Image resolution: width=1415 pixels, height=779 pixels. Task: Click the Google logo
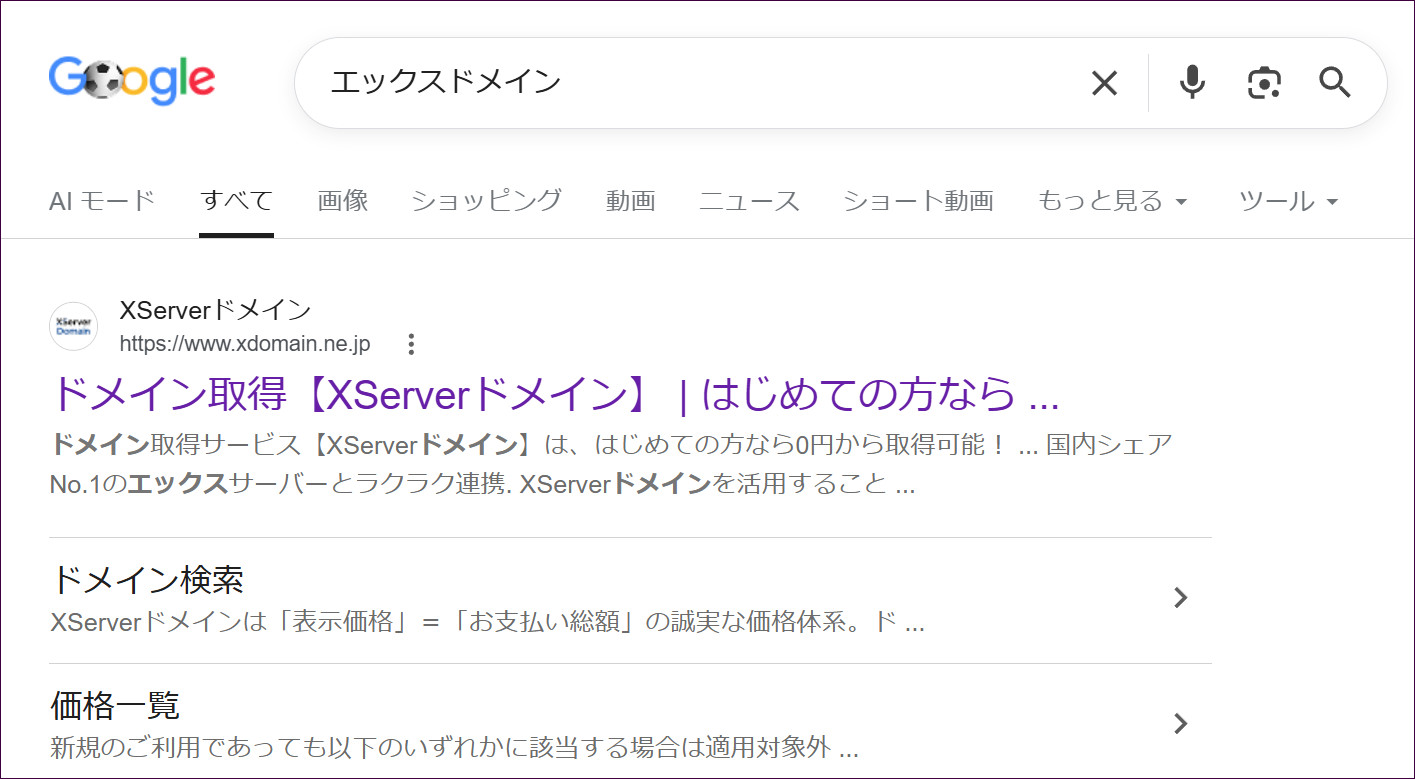132,81
